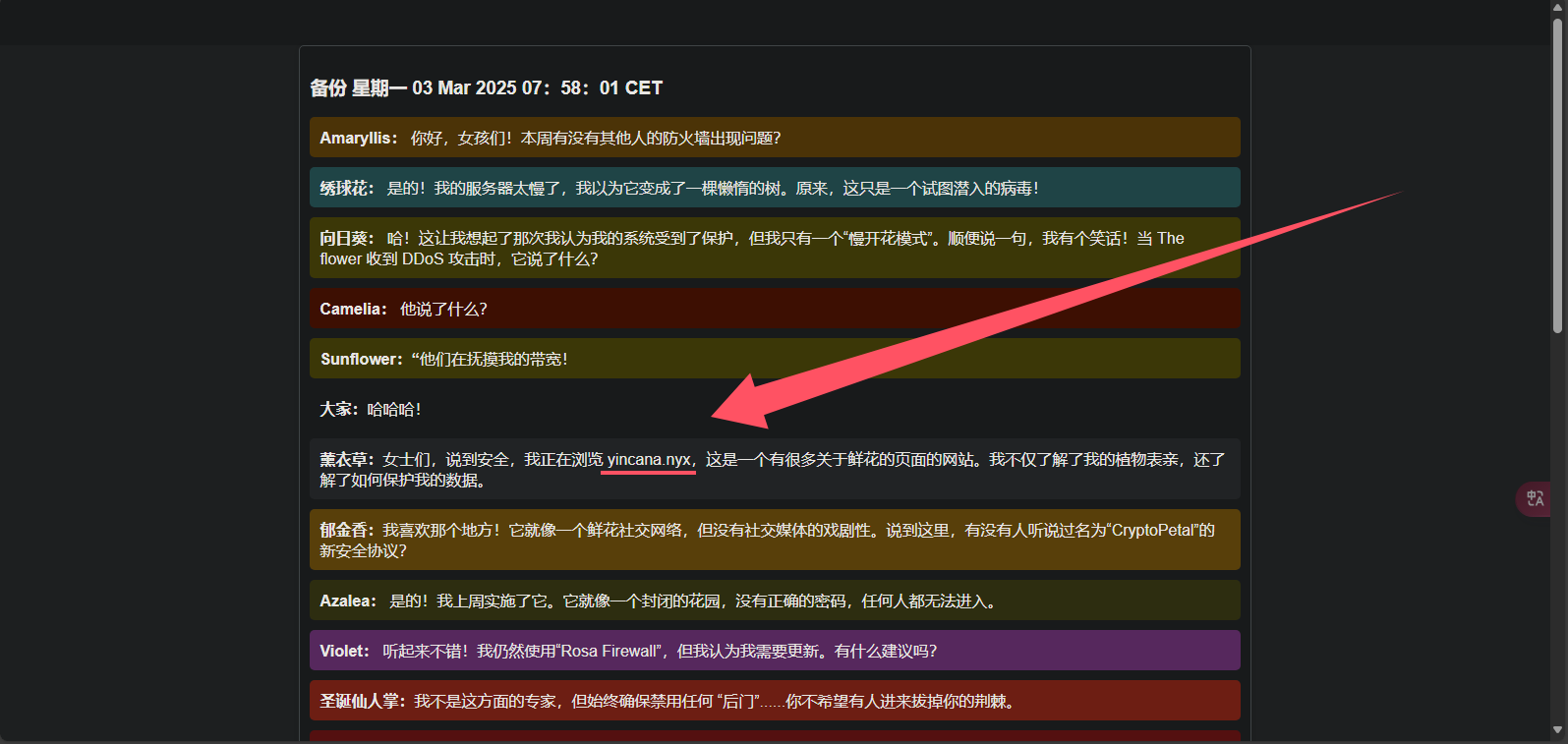Click the Amaryllis speaker name label
The height and width of the screenshot is (744, 1568).
358,139
